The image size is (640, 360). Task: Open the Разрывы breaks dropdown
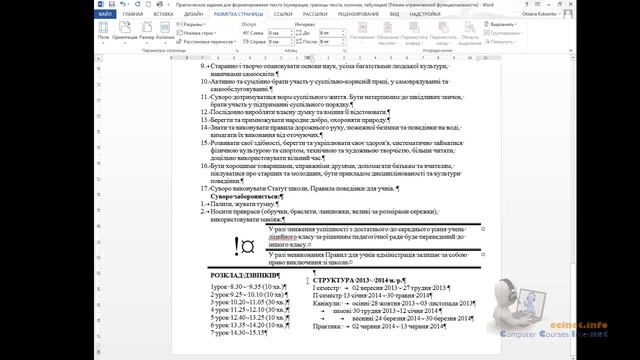pos(191,24)
